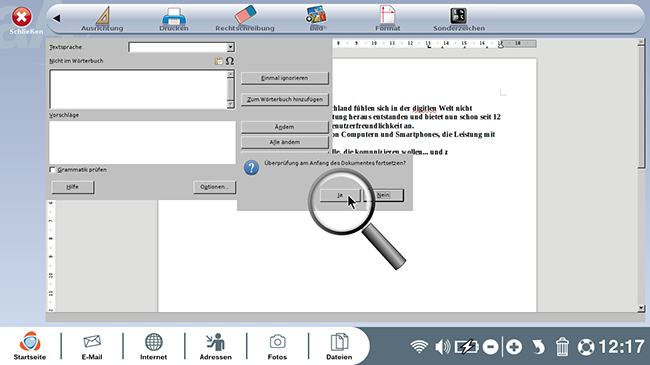
Task: Click Einmal ignorieren button
Action: tap(284, 78)
